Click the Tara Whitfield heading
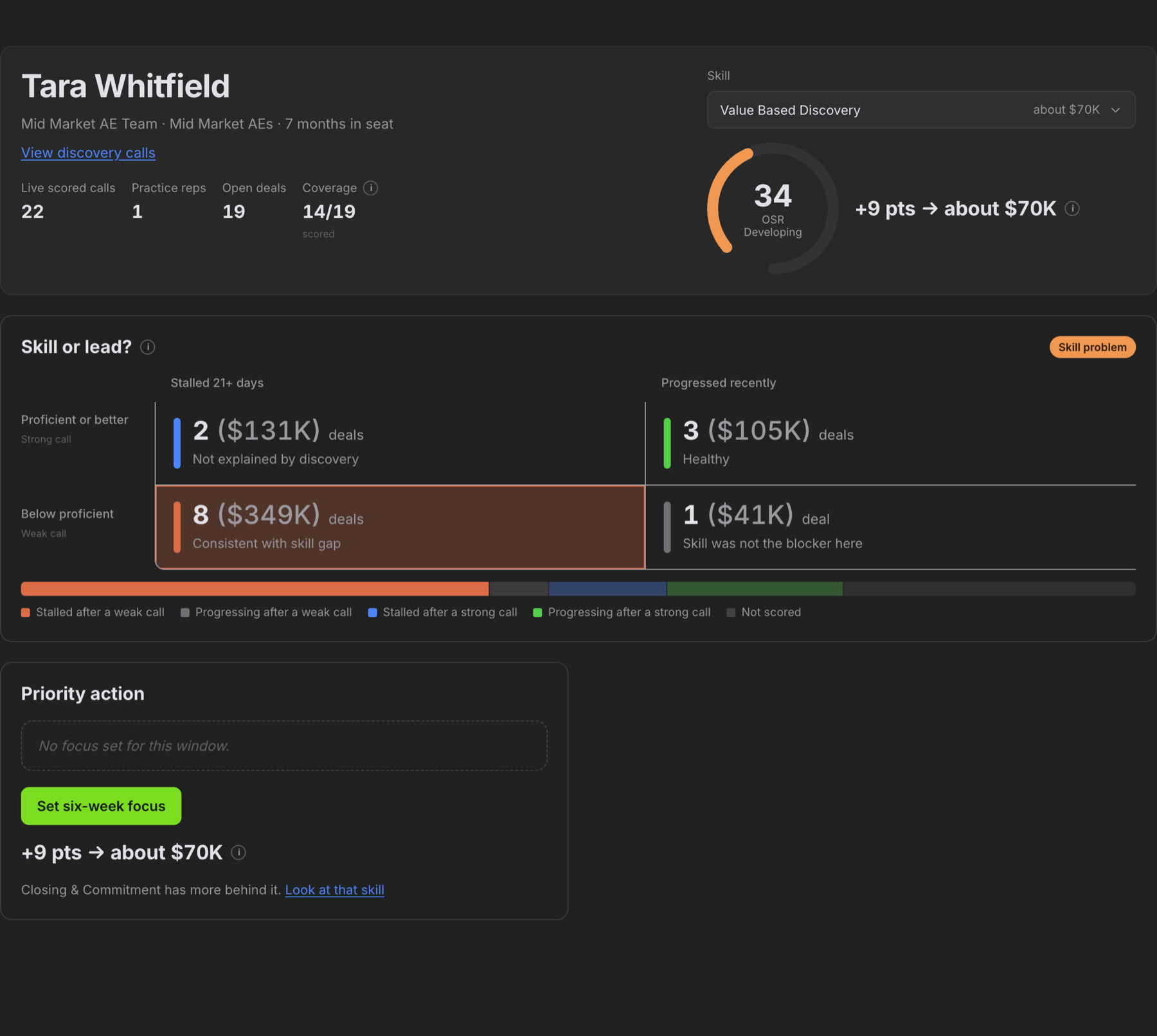 point(125,86)
